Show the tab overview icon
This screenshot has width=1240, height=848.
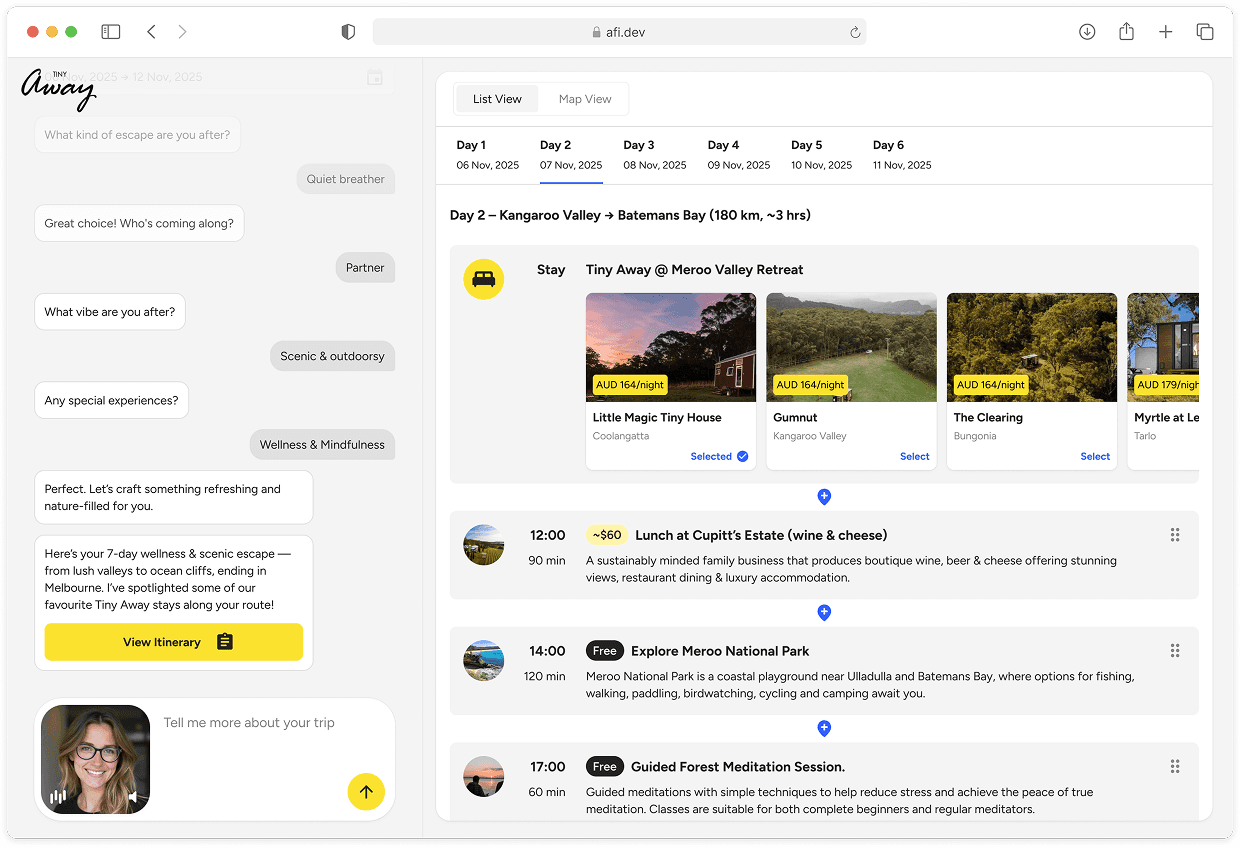coord(1205,32)
